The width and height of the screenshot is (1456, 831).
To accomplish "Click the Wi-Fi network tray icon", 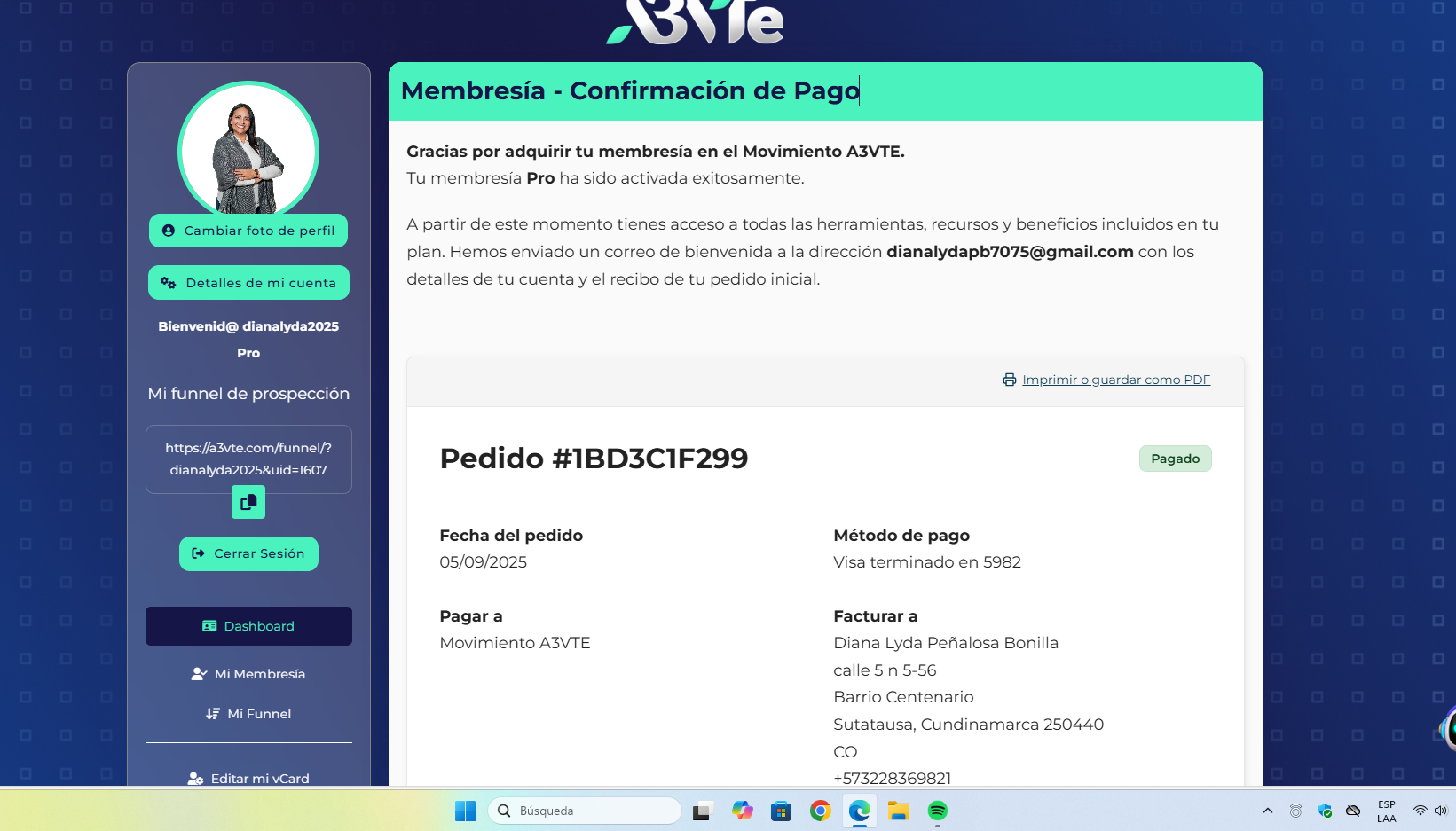I will 1421,811.
